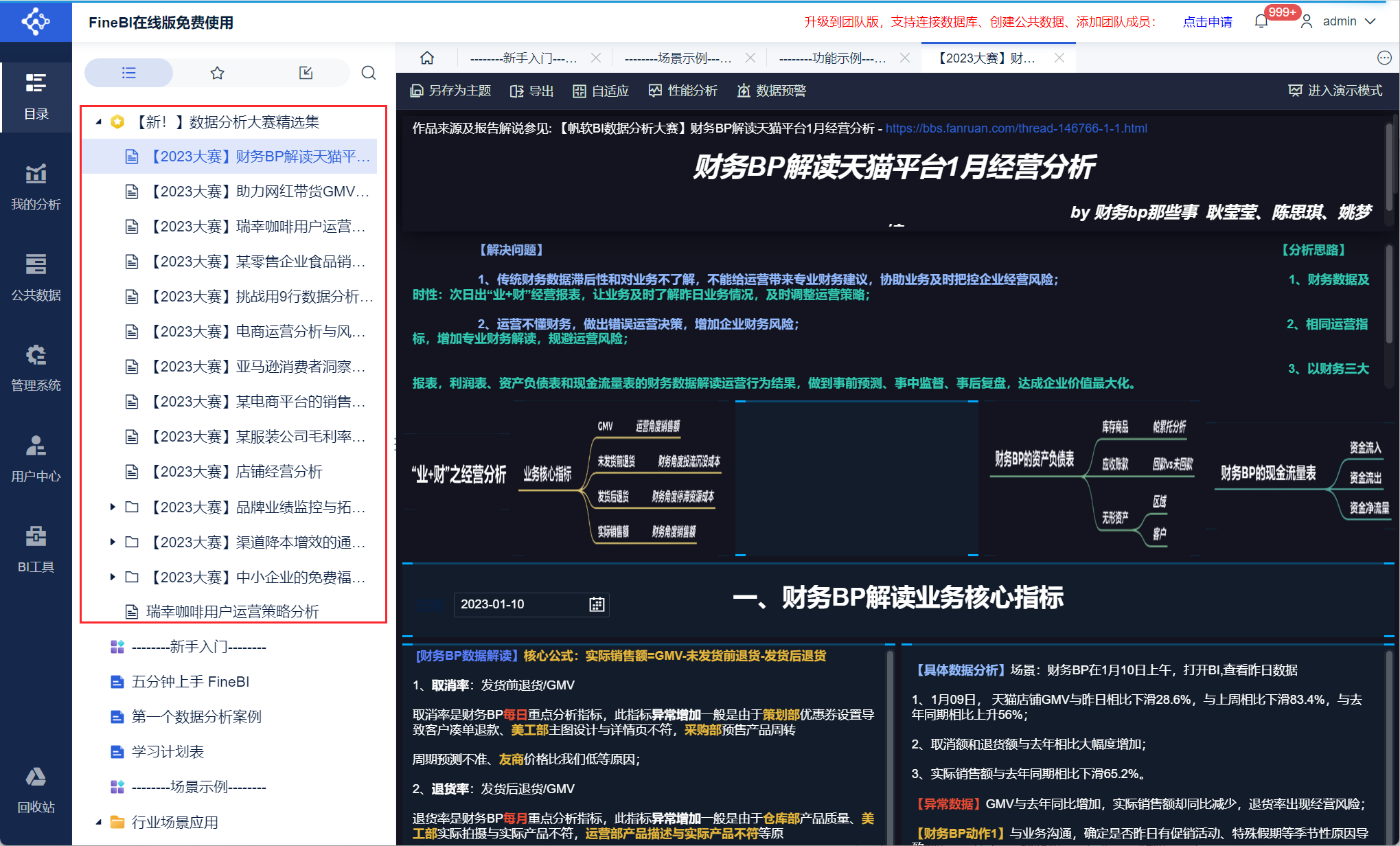1400x846 pixels.
Task: Open 五分钟上手 FineBI document
Action: coord(190,682)
